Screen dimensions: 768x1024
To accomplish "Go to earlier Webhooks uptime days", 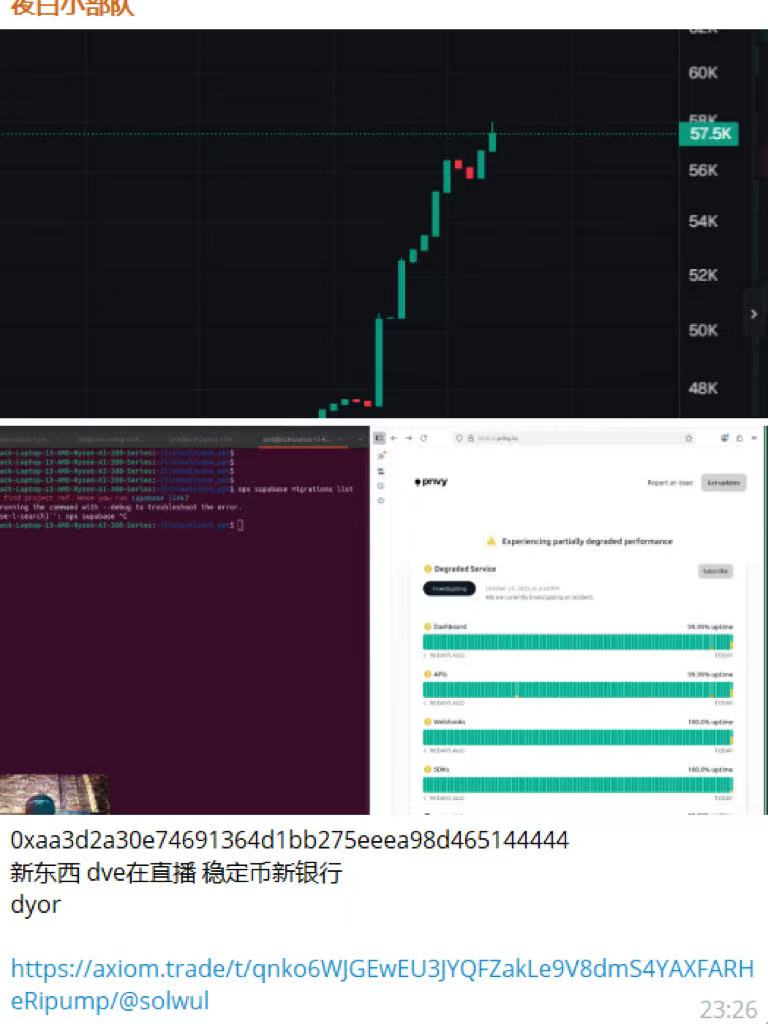I will 427,750.
